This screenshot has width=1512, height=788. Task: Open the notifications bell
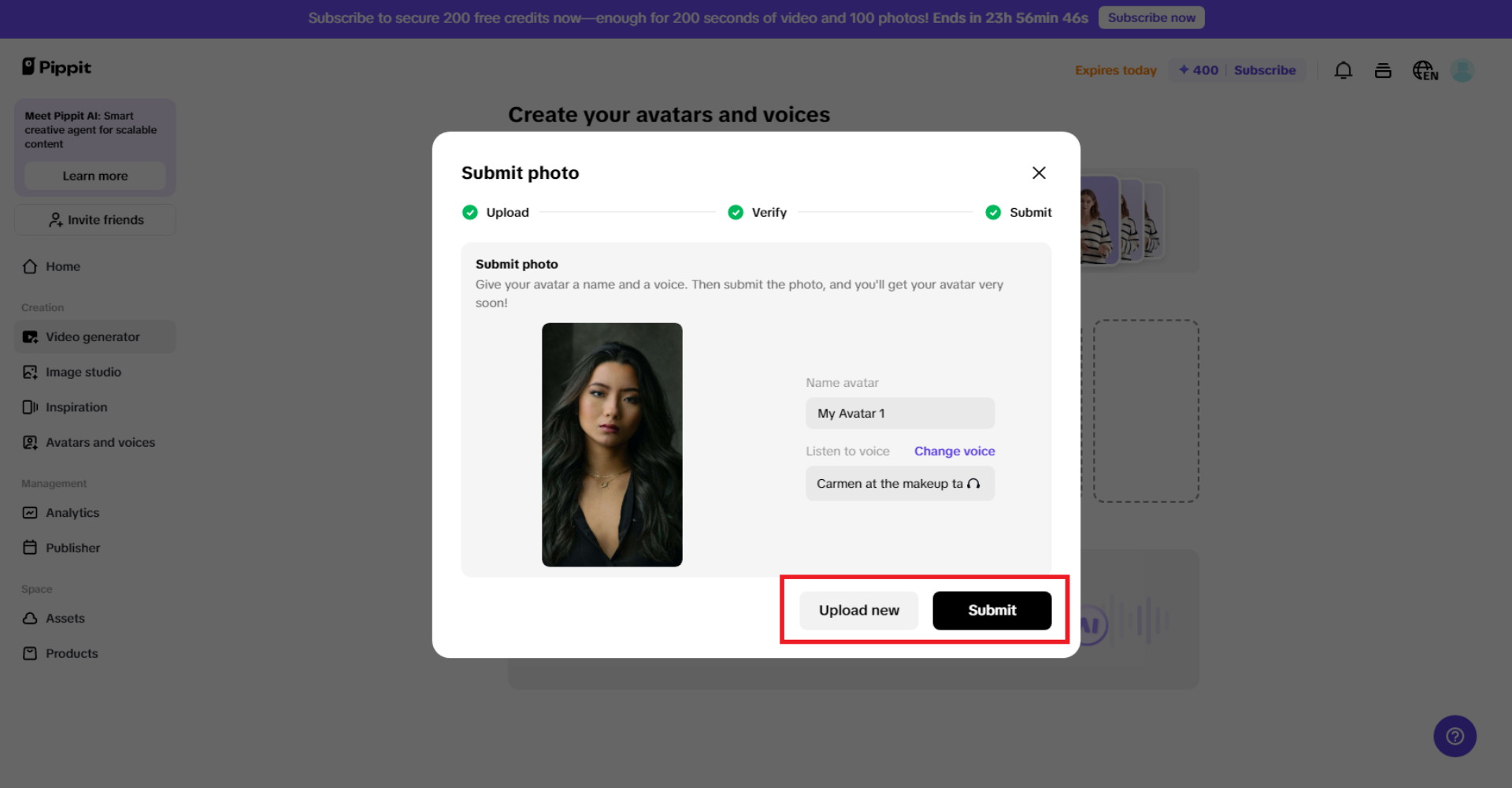[1343, 70]
